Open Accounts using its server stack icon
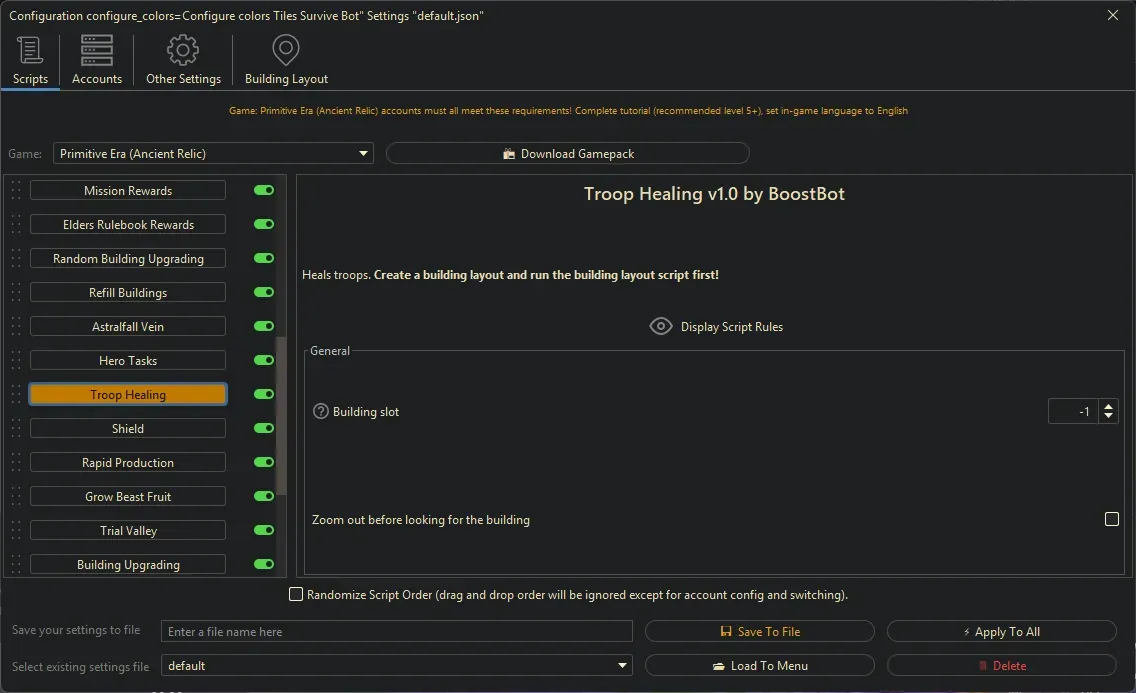The width and height of the screenshot is (1136, 693). (x=96, y=49)
